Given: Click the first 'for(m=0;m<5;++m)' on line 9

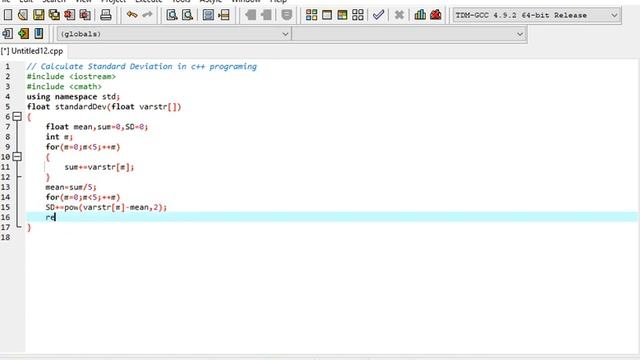Looking at the screenshot, I should (x=83, y=147).
